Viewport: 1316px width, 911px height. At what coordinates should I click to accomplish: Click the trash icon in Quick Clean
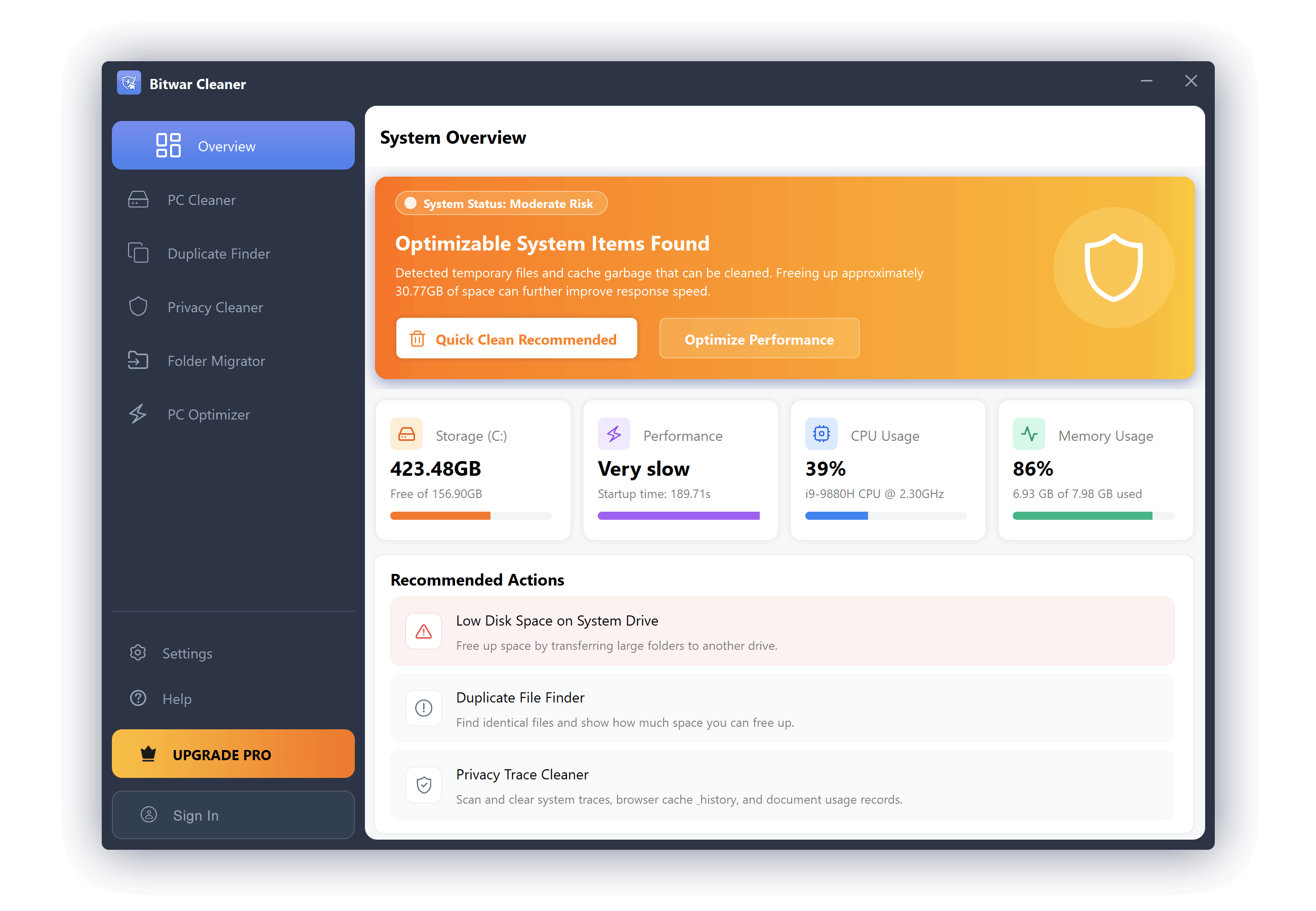418,339
